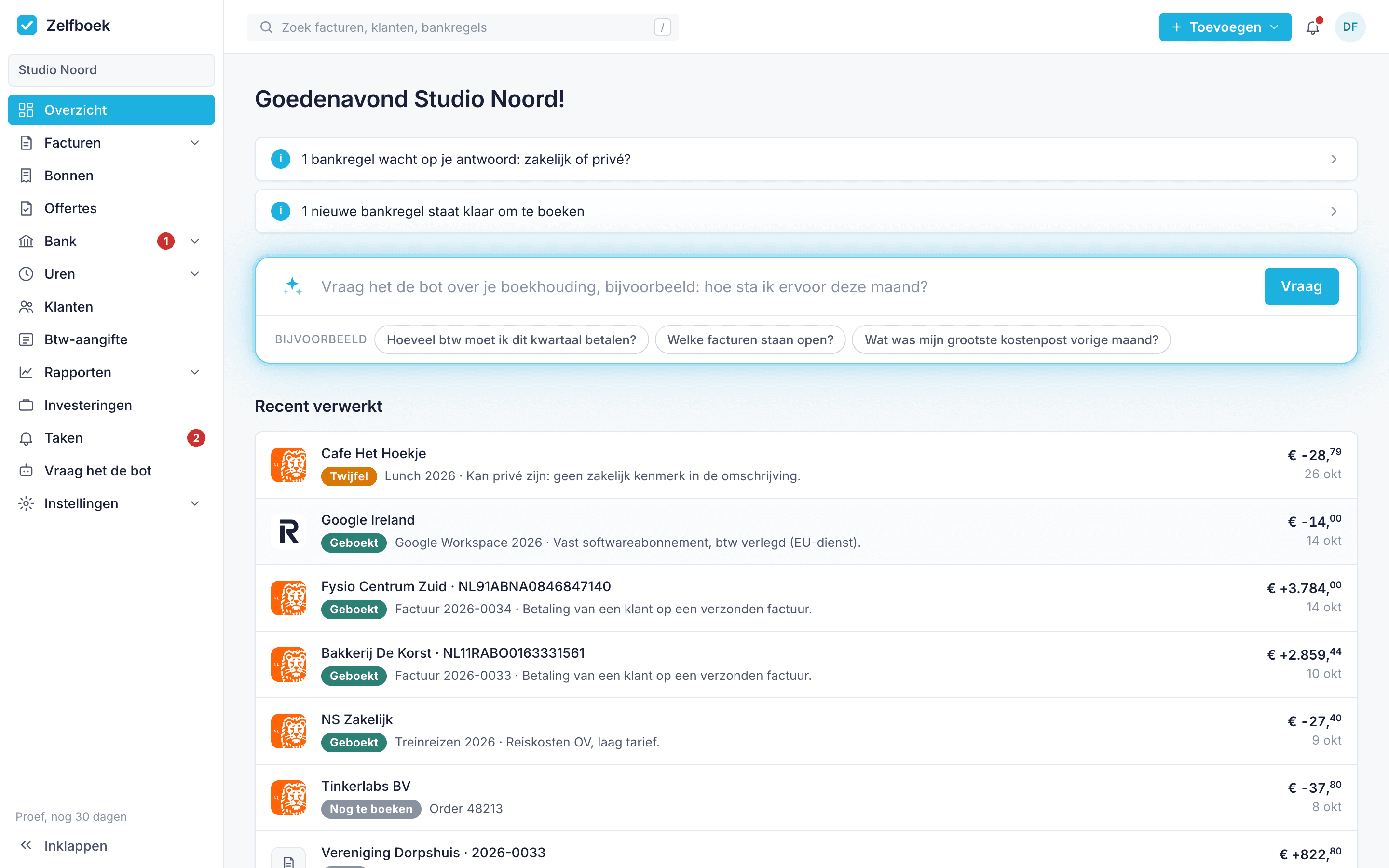Click the search magnifier icon
Image resolution: width=1389 pixels, height=868 pixels.
[x=266, y=27]
